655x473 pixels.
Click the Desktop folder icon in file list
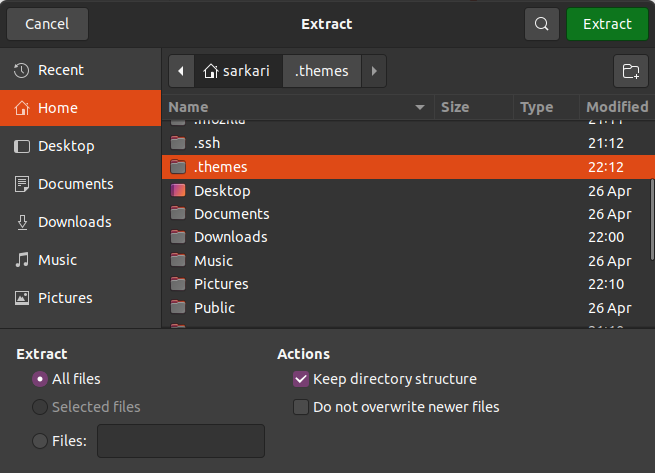pos(178,190)
